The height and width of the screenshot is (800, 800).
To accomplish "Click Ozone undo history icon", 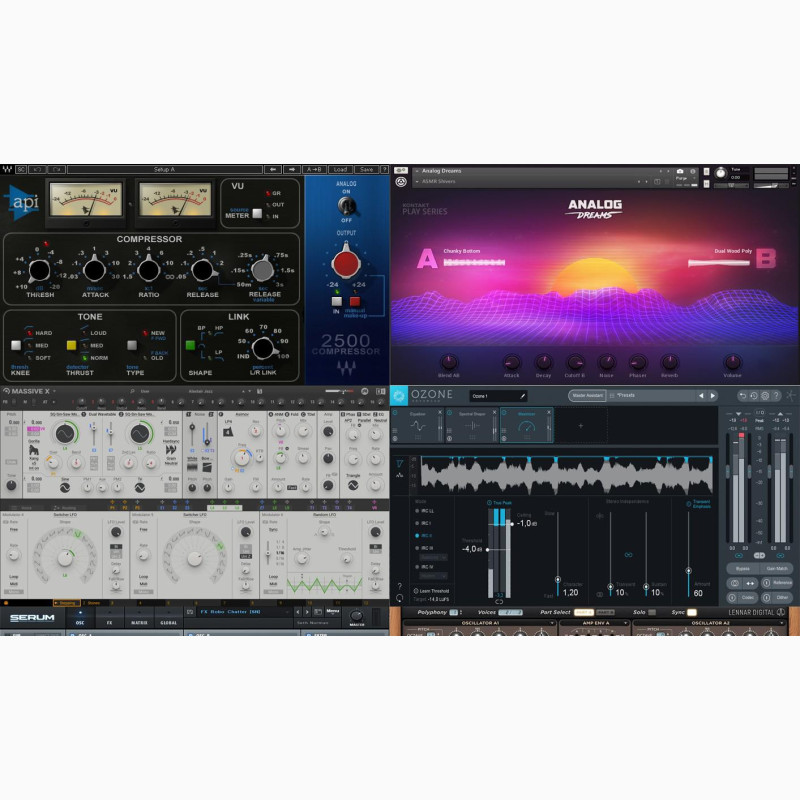I will [x=754, y=395].
